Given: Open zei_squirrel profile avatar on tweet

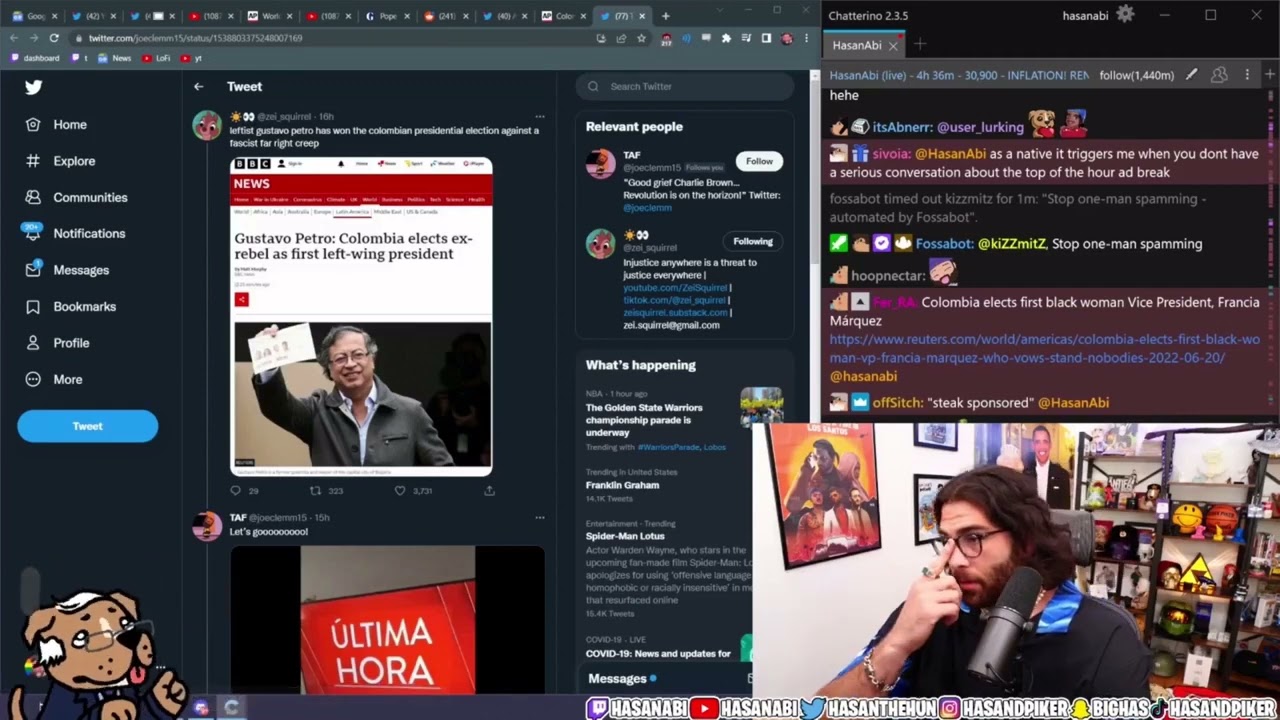Looking at the screenshot, I should pos(207,126).
